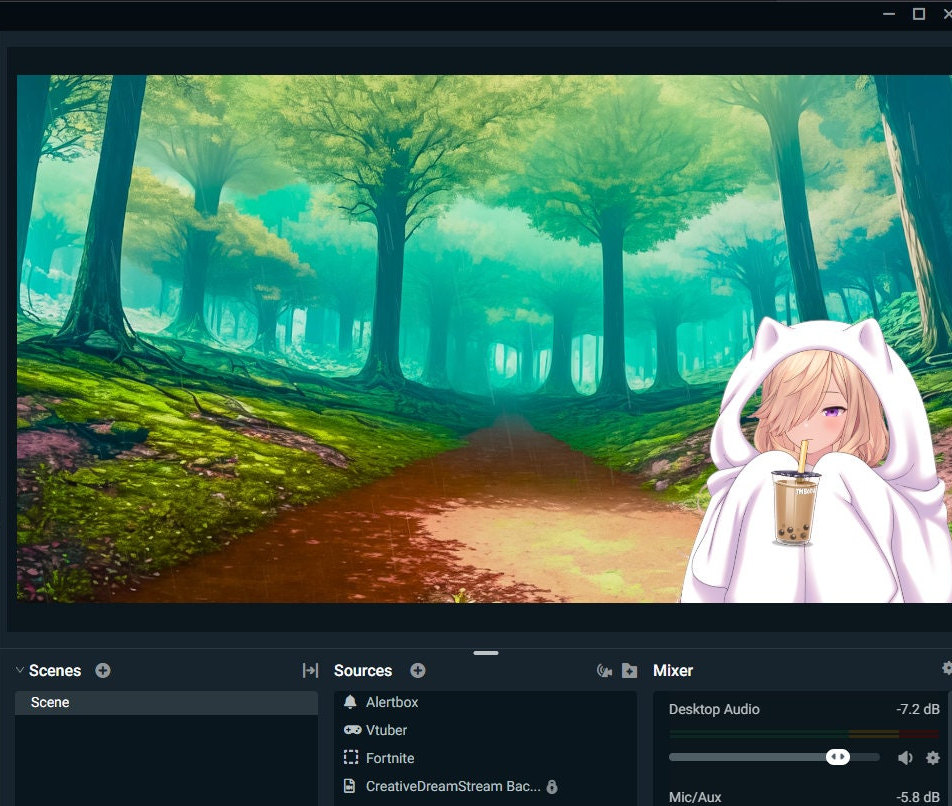
Task: Toggle Mic/Aux mute state
Action: [906, 802]
